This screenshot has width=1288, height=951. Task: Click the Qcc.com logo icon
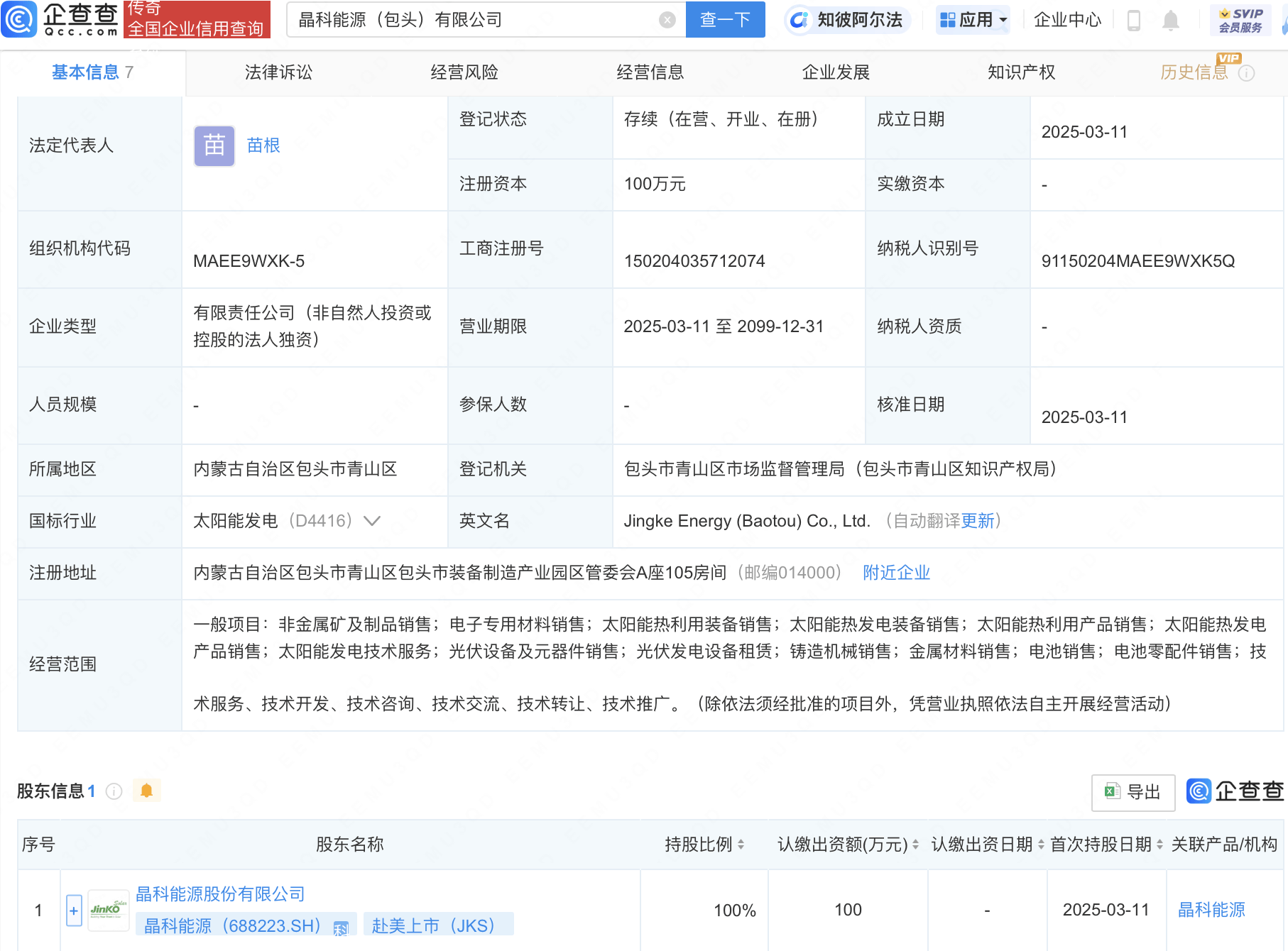click(x=19, y=19)
